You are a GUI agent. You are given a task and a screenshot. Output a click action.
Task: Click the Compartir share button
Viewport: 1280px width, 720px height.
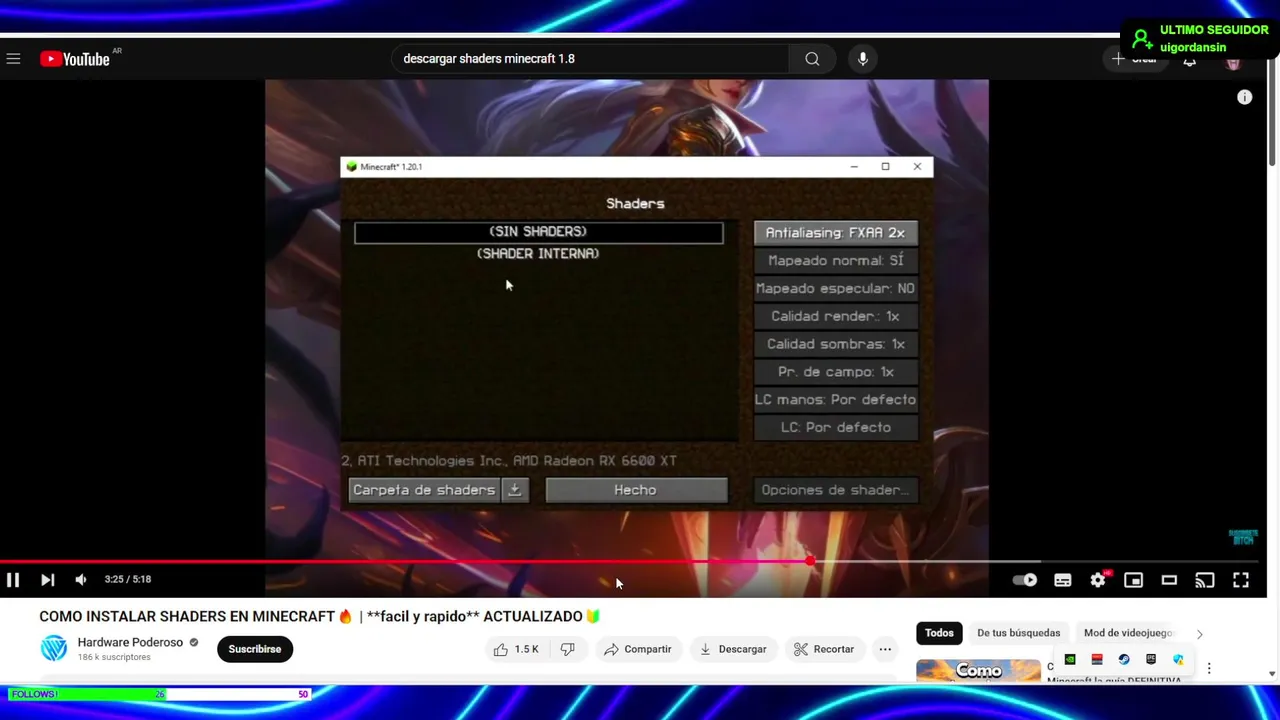(638, 649)
